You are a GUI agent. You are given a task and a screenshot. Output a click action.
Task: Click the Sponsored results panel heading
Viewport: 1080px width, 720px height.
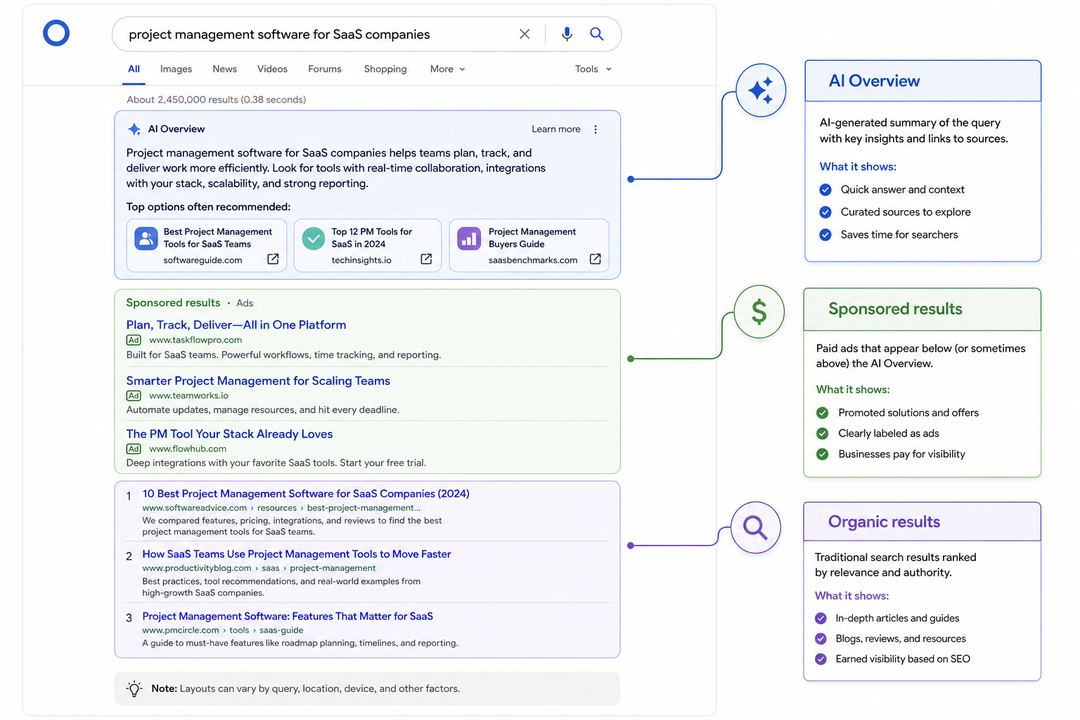point(895,309)
